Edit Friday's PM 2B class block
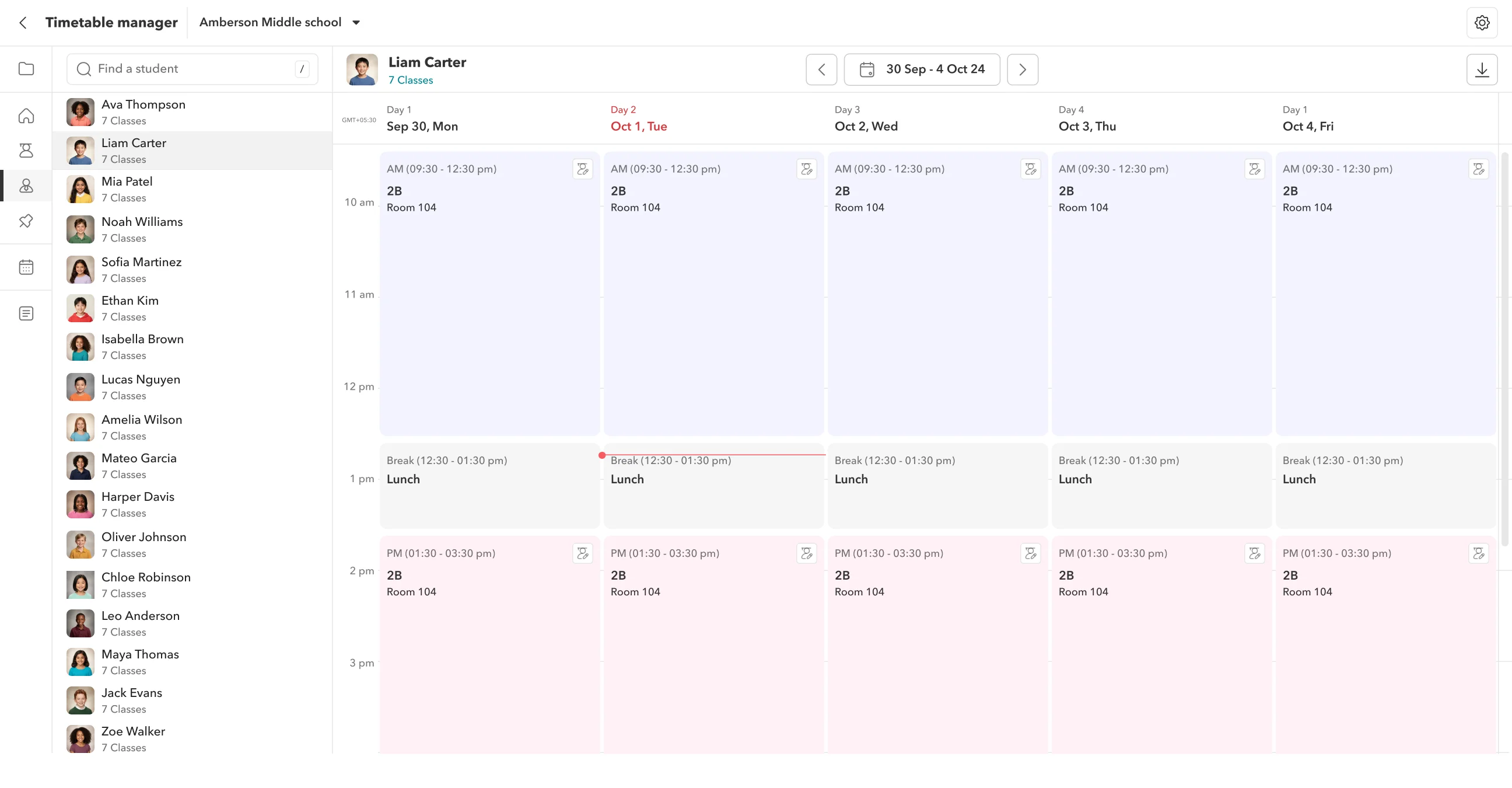 click(x=1479, y=553)
